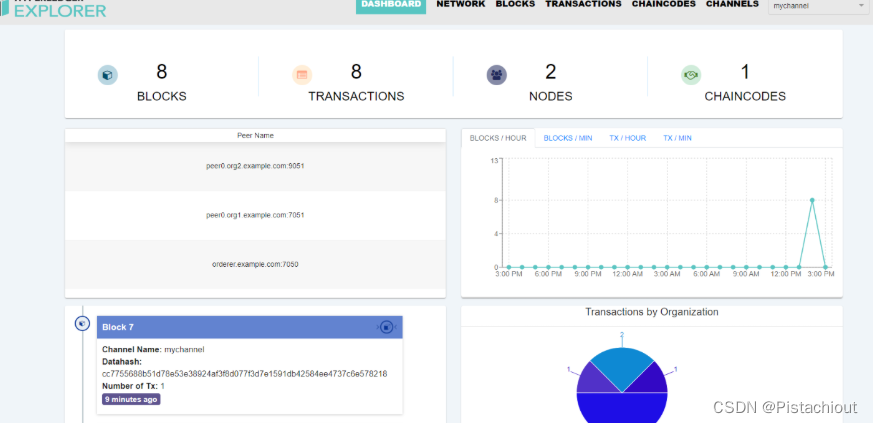This screenshot has width=873, height=423.
Task: Click the Channel Name mychannel text
Action: coord(154,350)
